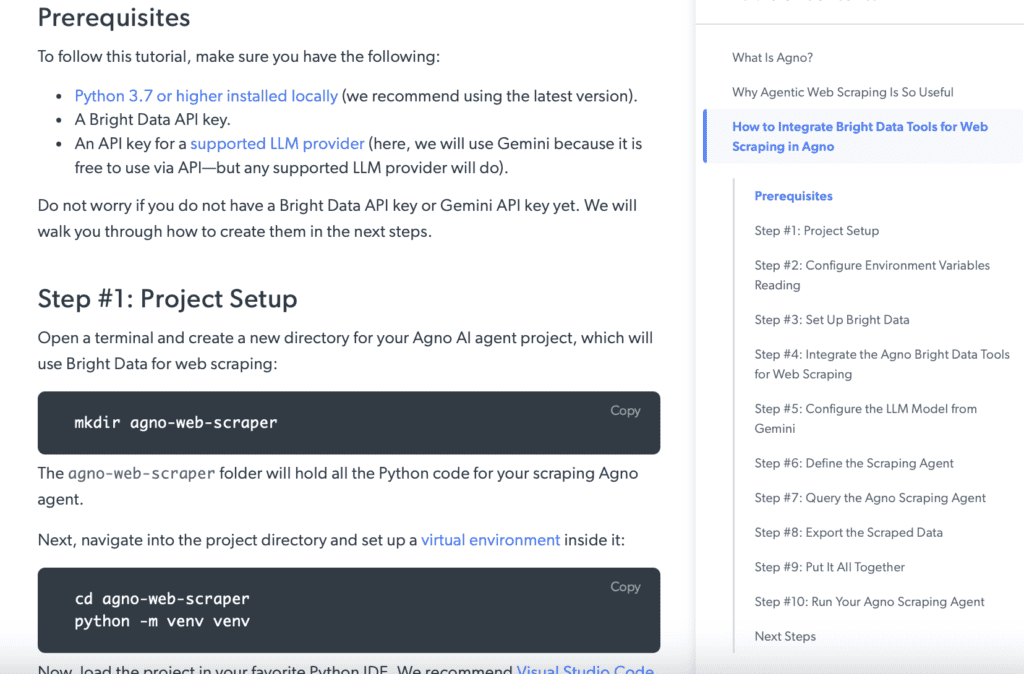1024x674 pixels.
Task: Select How to Integrate Bright Data Tools
Action: pyautogui.click(x=859, y=136)
